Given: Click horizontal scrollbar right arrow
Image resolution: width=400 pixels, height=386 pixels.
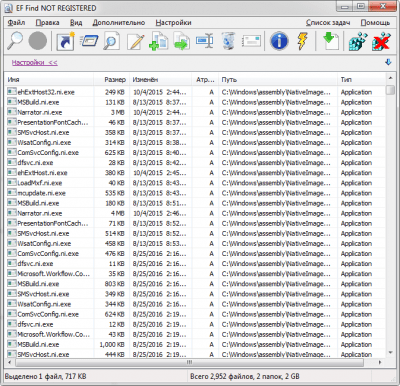Looking at the screenshot, I should 380,362.
